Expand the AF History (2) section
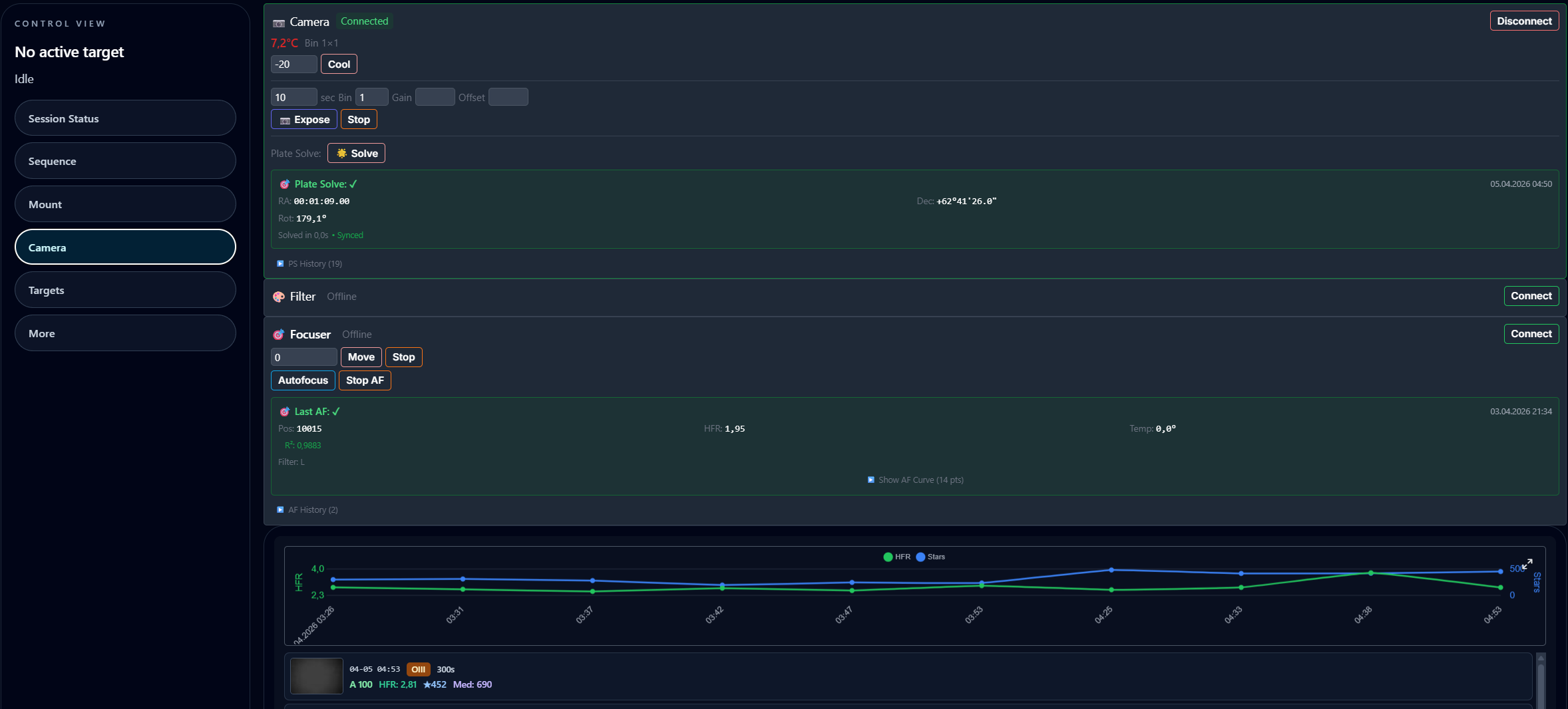This screenshot has width=1568, height=709. tap(307, 510)
